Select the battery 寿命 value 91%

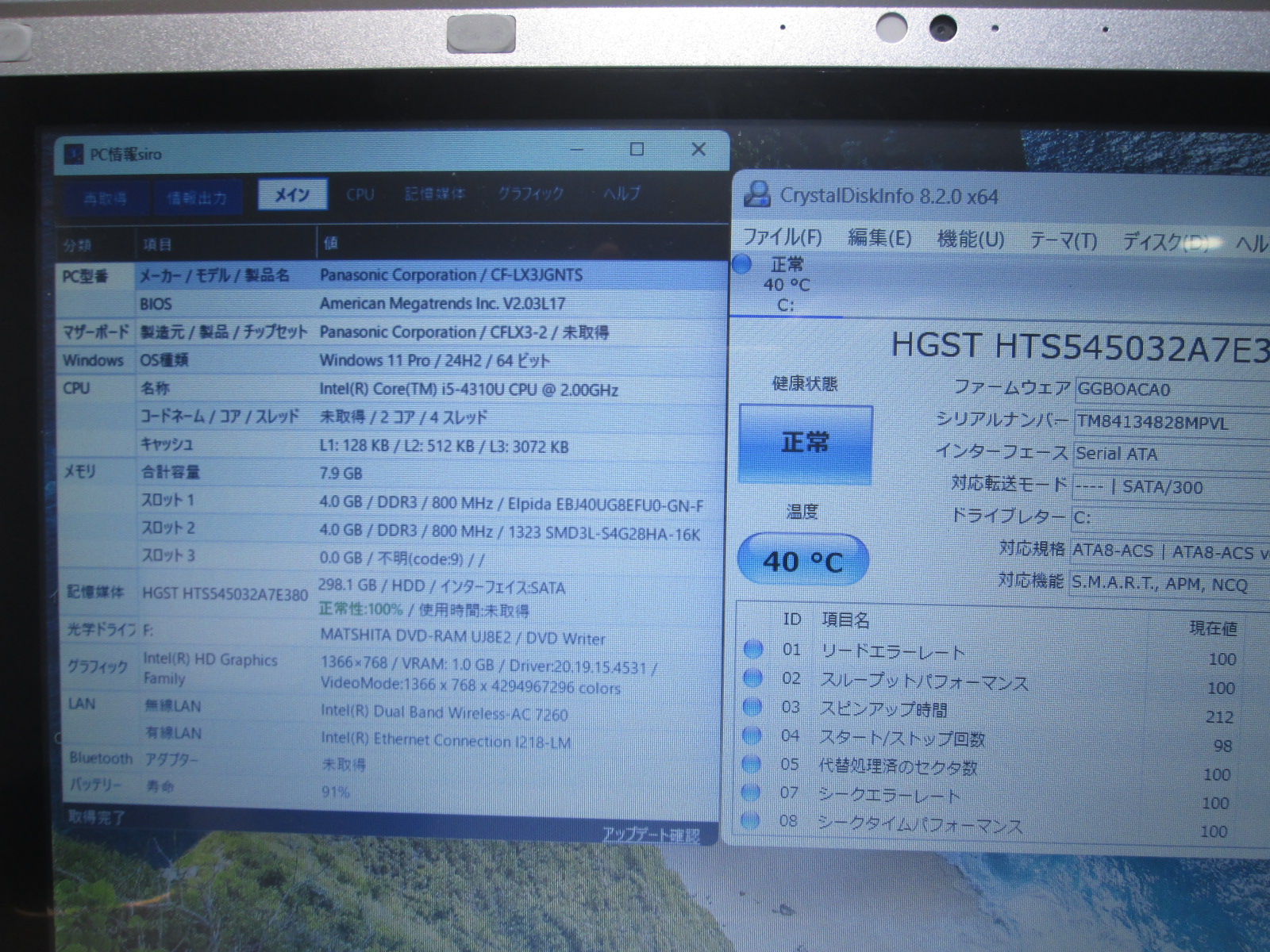[x=336, y=792]
